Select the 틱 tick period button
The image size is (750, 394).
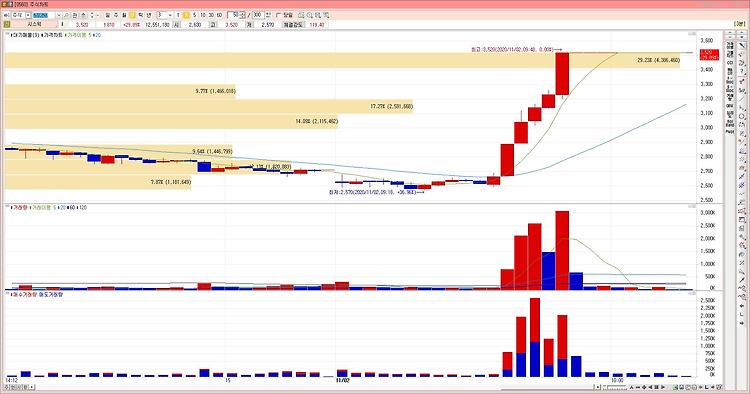coord(141,15)
